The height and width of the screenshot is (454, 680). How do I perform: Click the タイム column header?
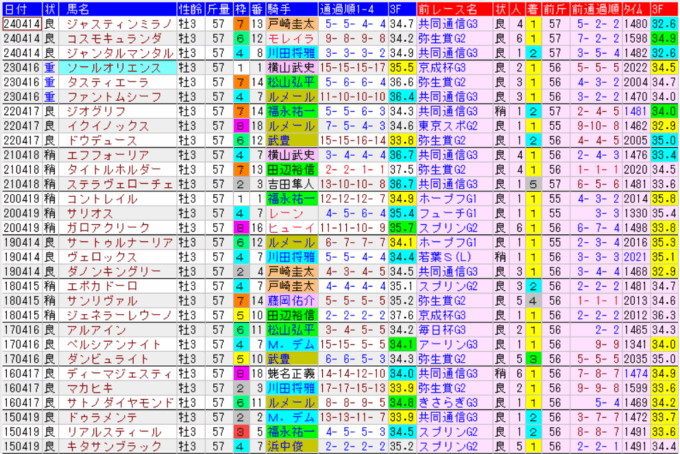pos(636,9)
